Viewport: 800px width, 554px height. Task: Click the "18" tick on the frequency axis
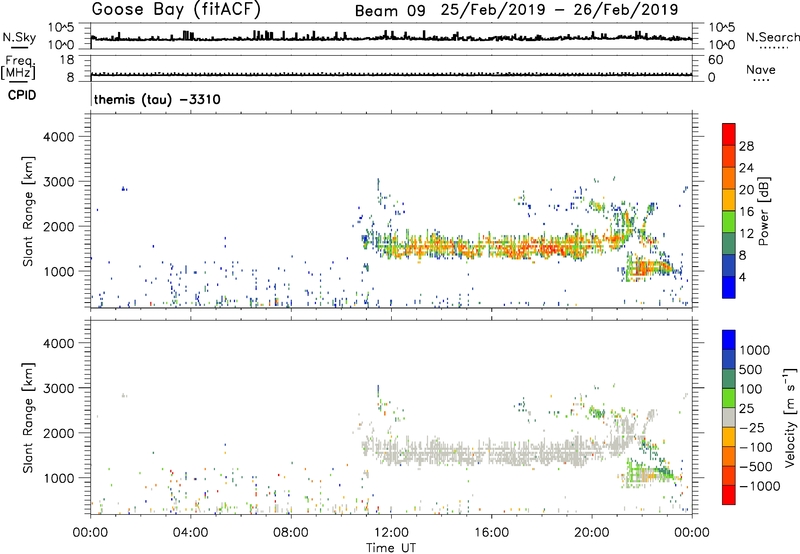click(x=67, y=60)
